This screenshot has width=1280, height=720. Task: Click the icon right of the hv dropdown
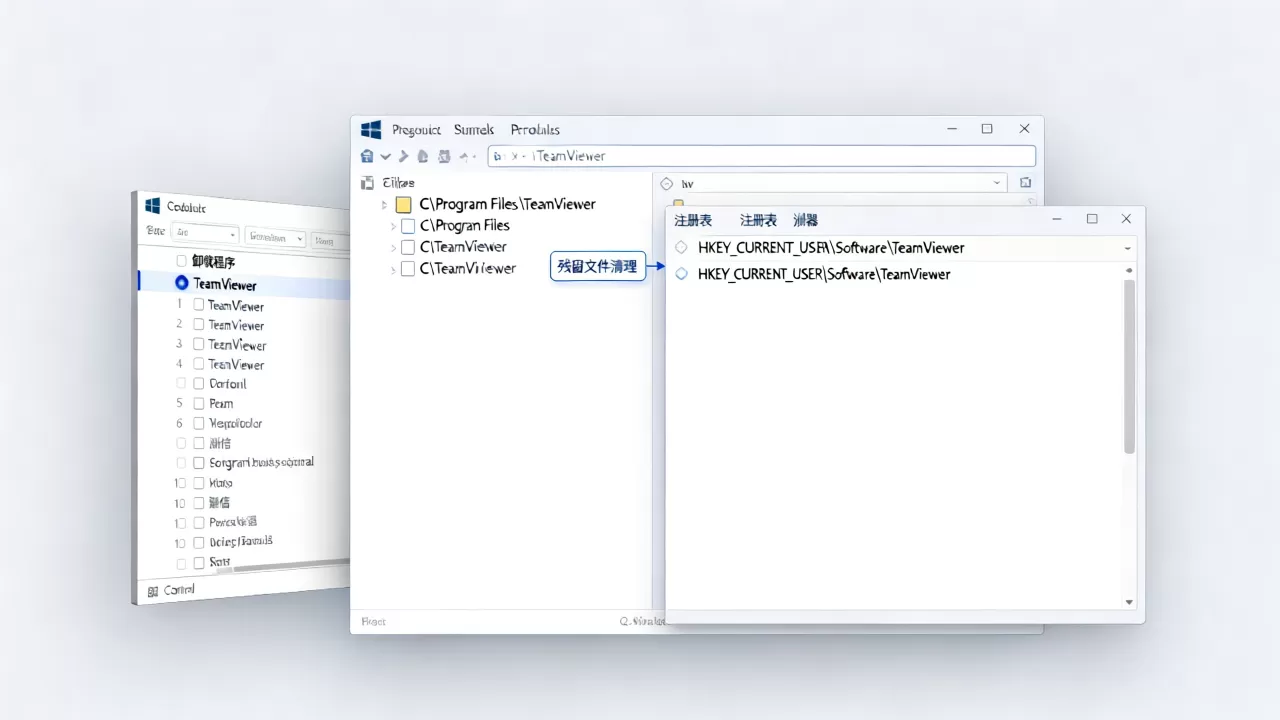click(1025, 183)
